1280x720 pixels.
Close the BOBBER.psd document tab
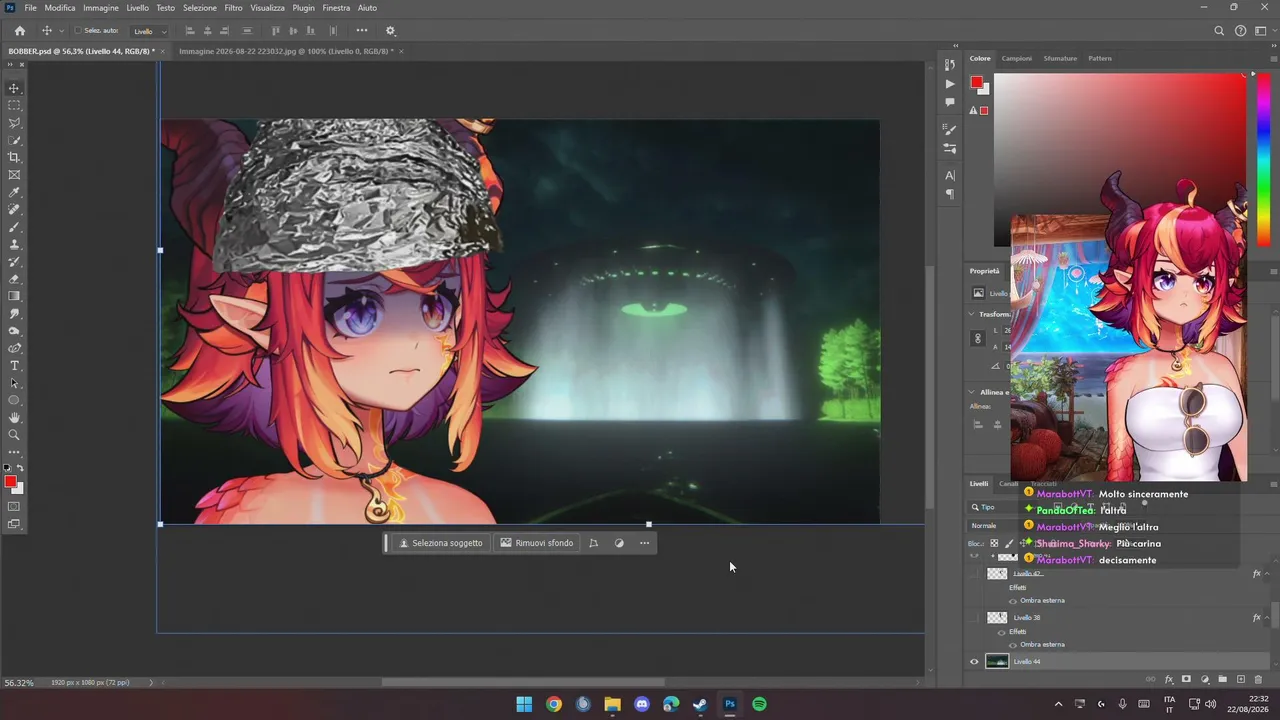(163, 51)
